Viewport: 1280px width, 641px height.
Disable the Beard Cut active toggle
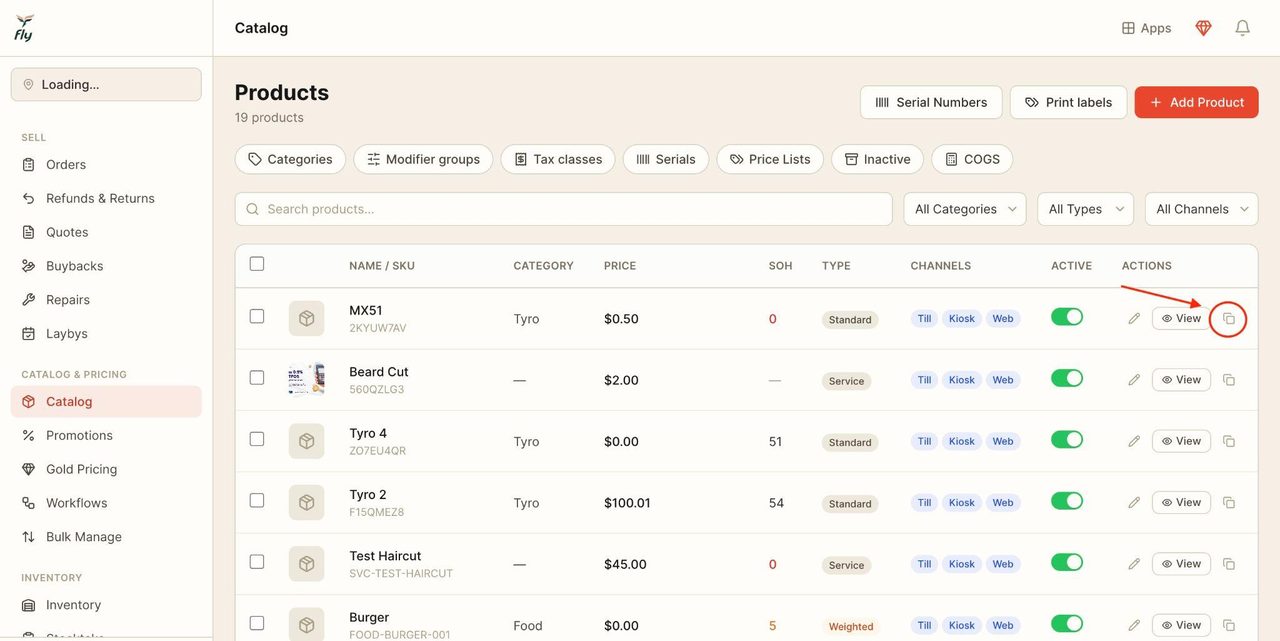(x=1067, y=378)
